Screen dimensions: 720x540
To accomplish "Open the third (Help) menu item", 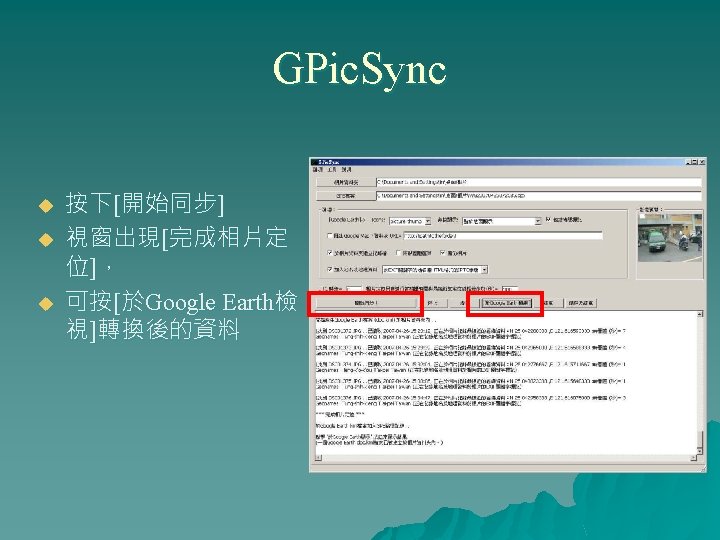I will click(x=346, y=169).
